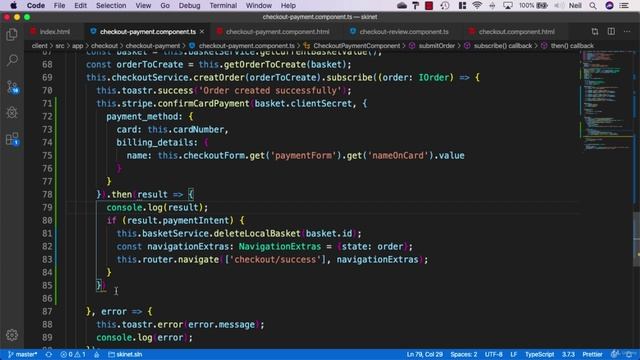
Task: Click 'Ln 79, Col 29' position indicator
Action: coord(424,354)
